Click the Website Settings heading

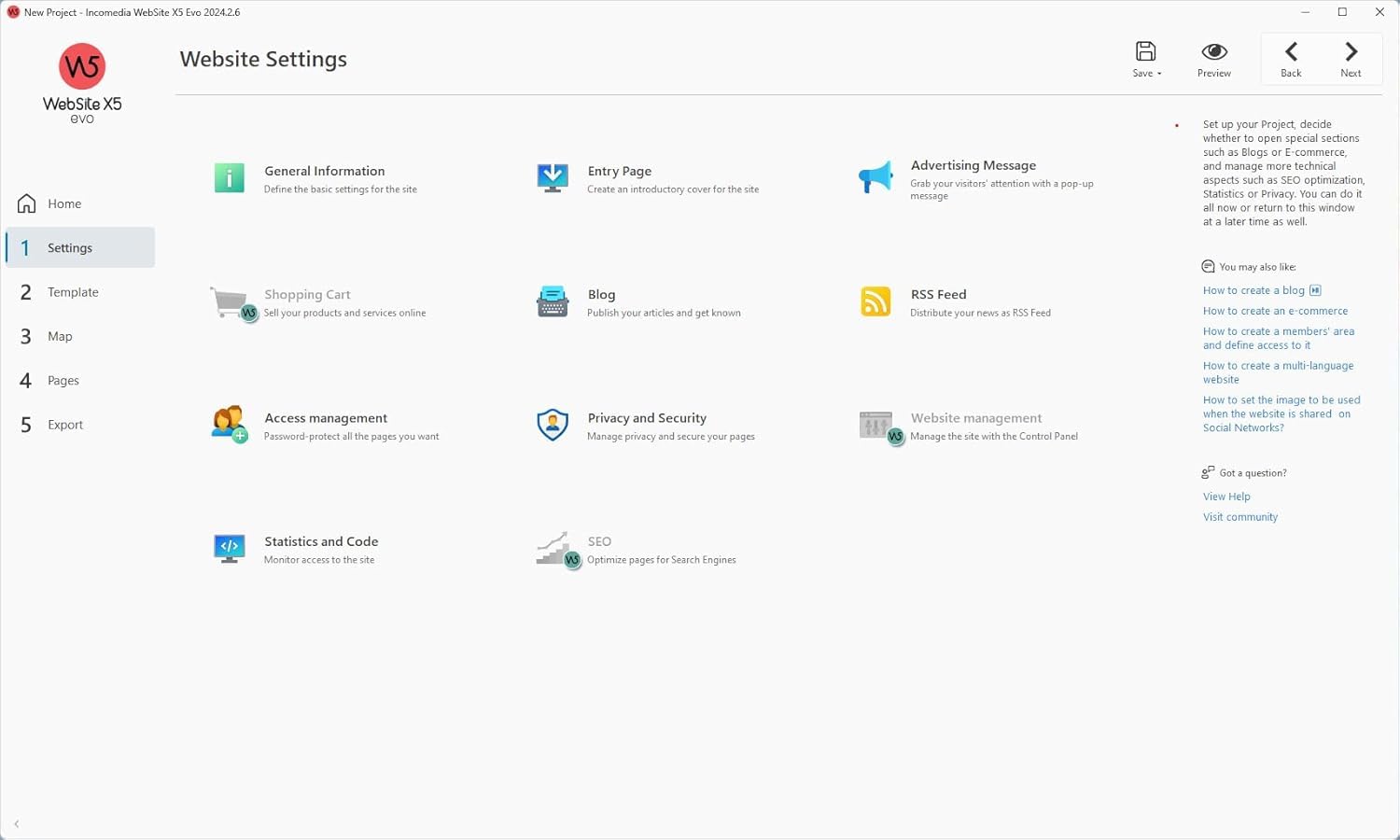point(263,59)
